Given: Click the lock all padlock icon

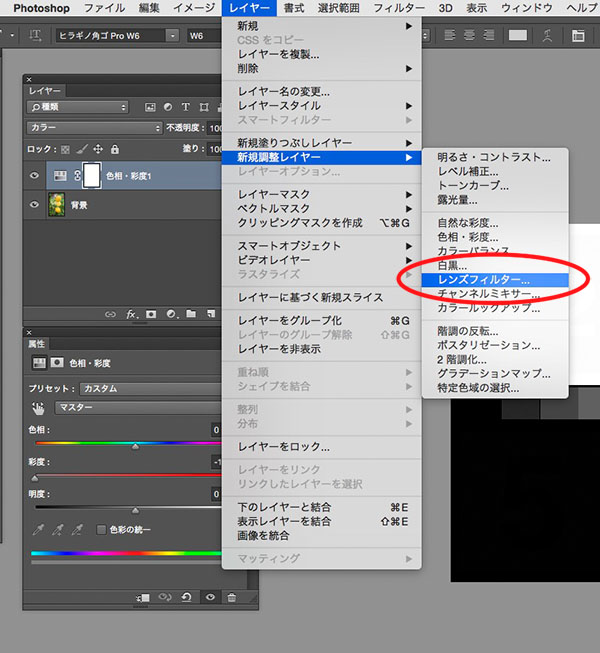Looking at the screenshot, I should tap(115, 149).
